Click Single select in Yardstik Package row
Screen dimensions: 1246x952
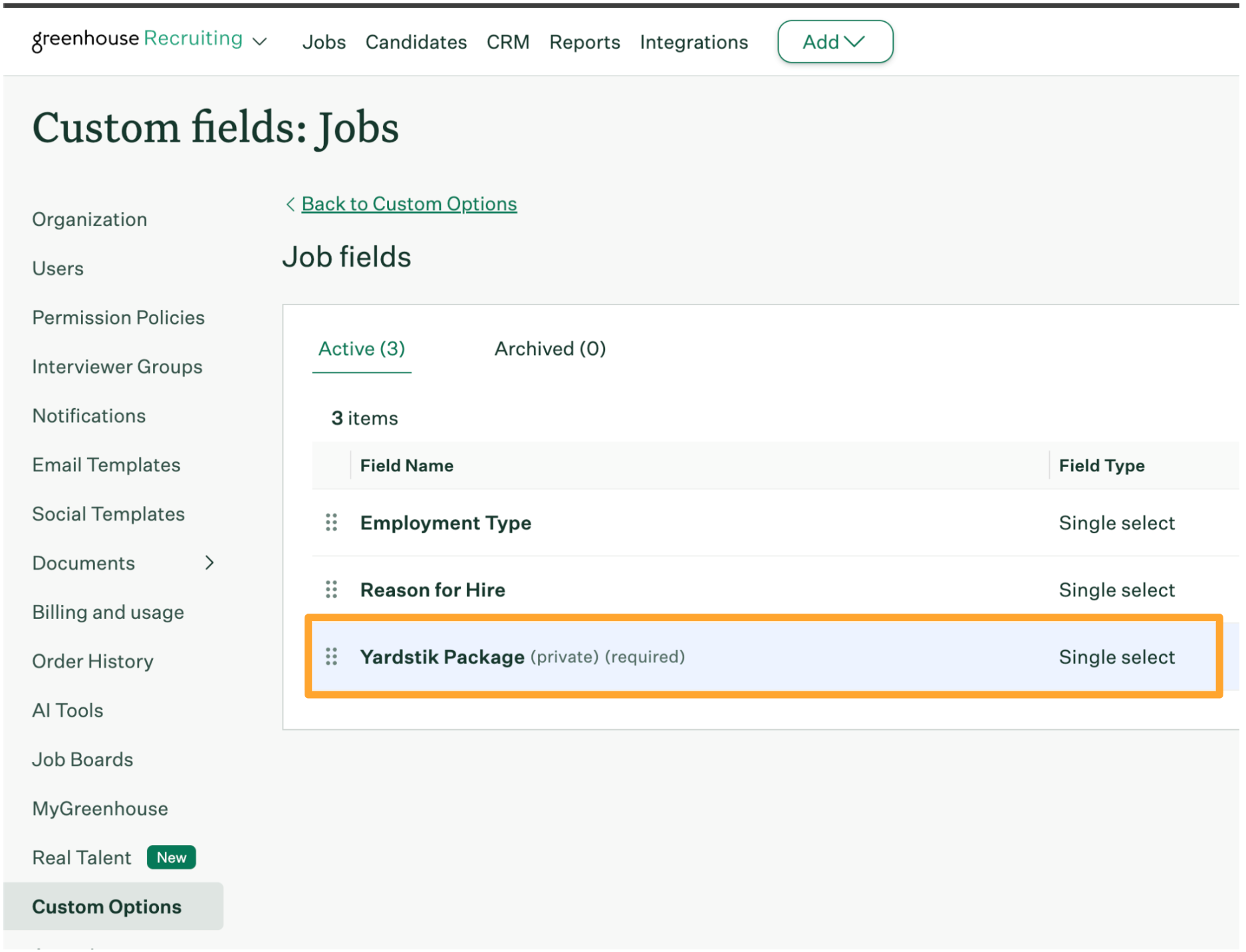[x=1117, y=657]
